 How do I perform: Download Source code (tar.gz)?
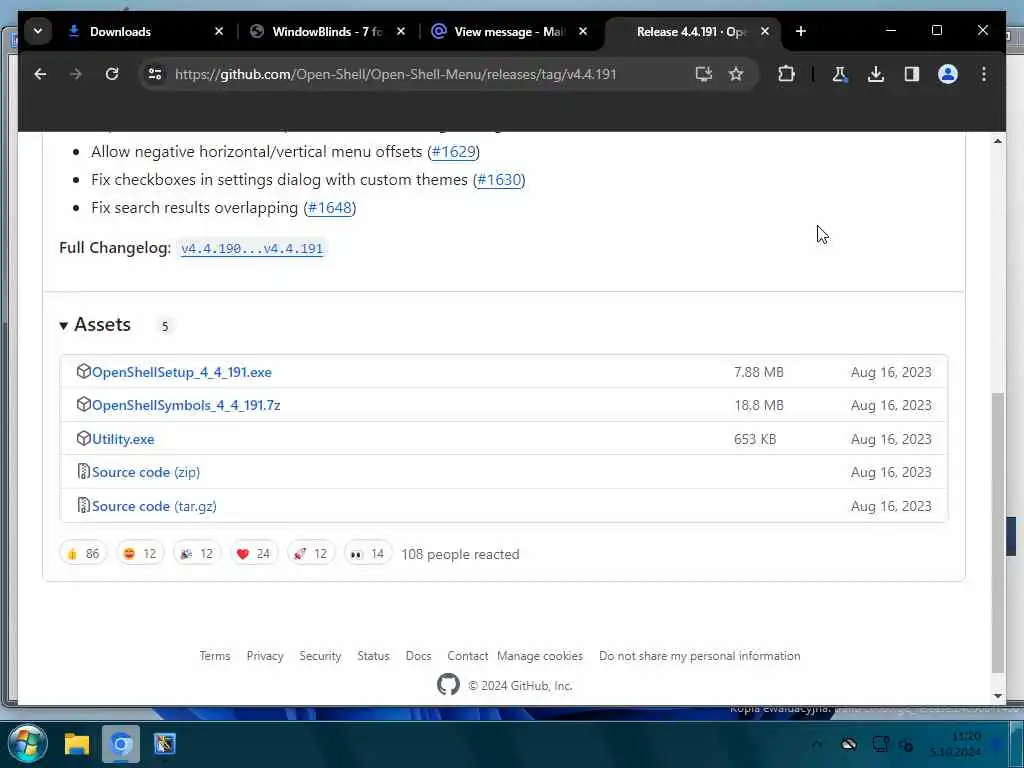coord(154,506)
